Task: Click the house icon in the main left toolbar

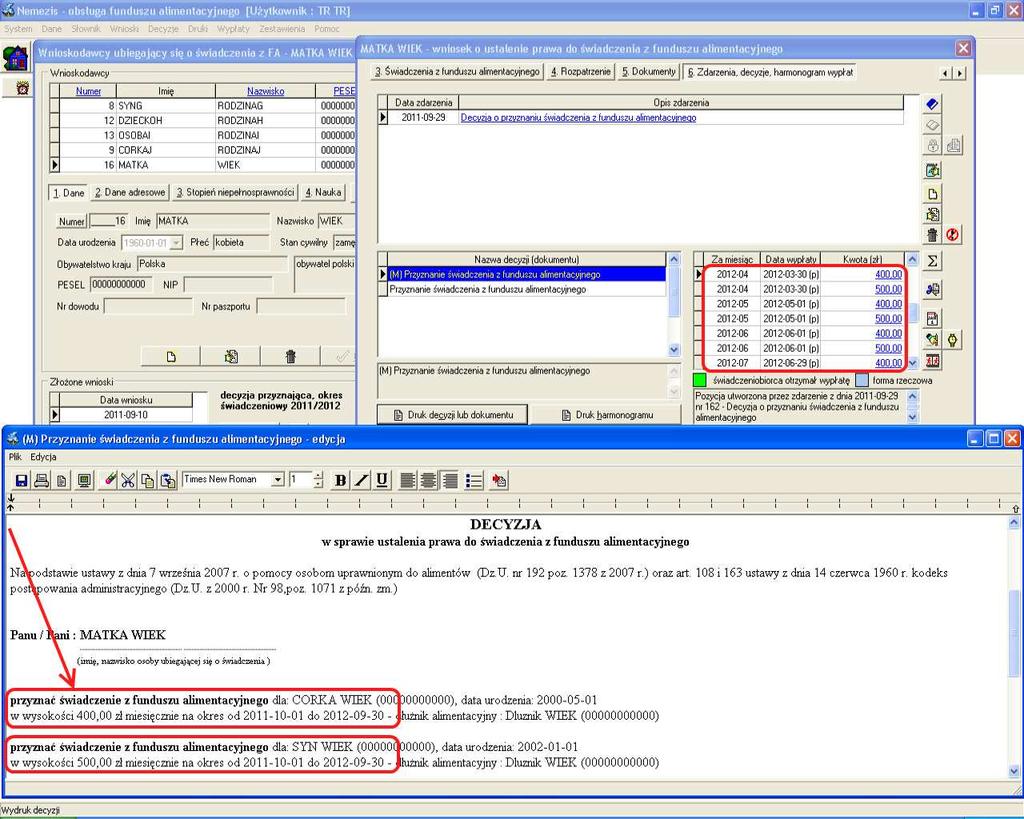Action: [x=16, y=58]
